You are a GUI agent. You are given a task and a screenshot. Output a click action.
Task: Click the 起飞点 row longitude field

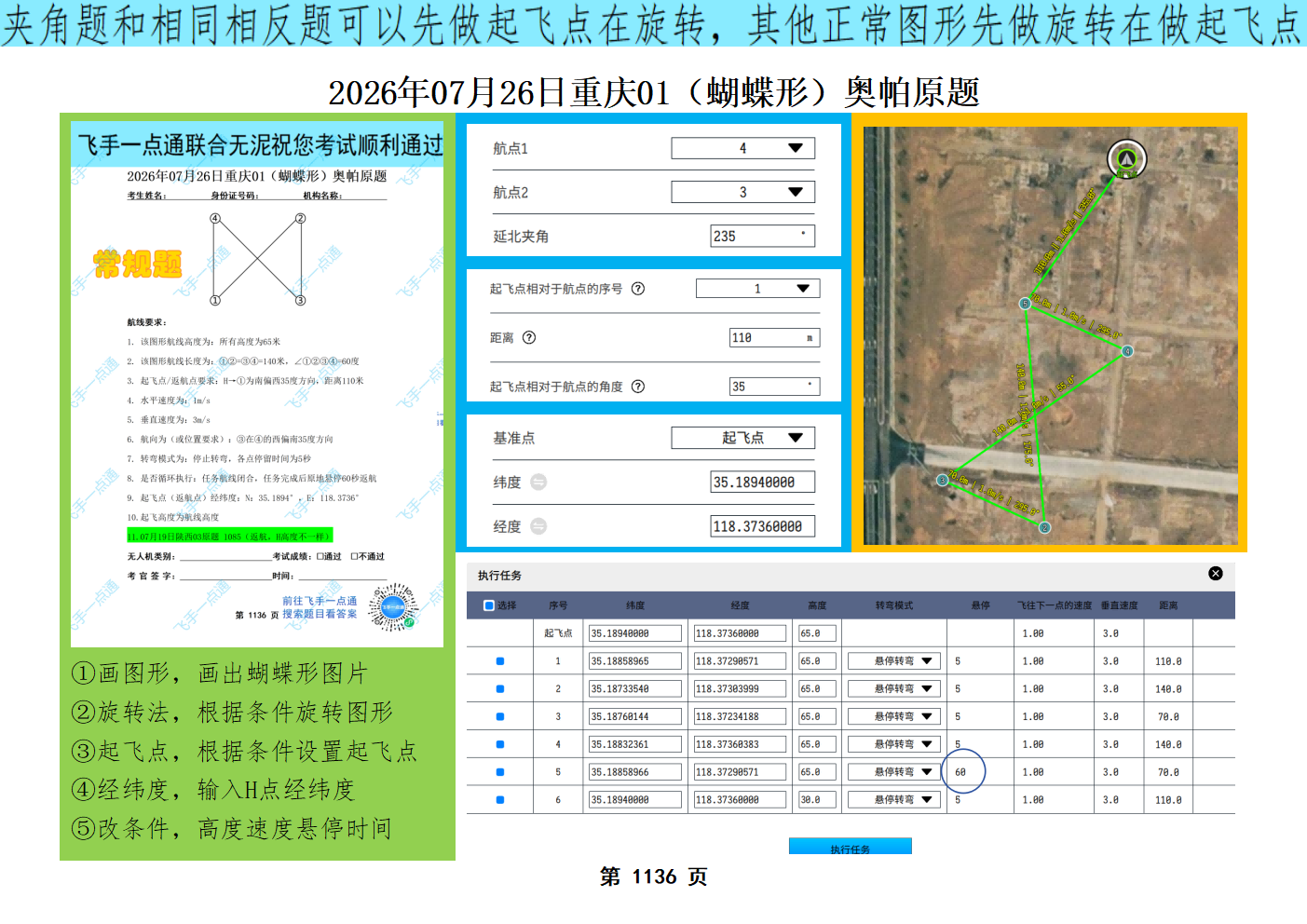point(740,633)
